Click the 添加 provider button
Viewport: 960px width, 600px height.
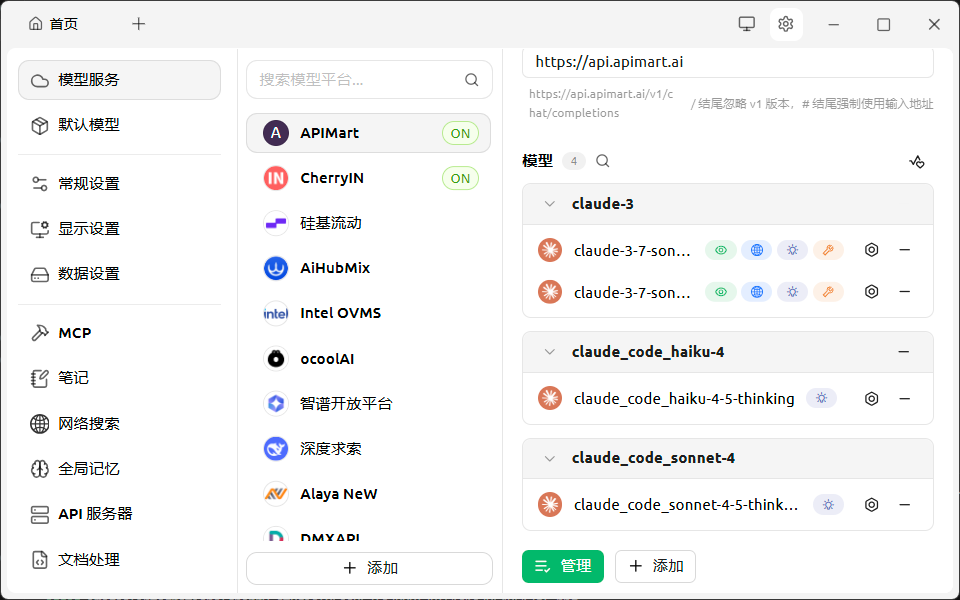tap(369, 568)
